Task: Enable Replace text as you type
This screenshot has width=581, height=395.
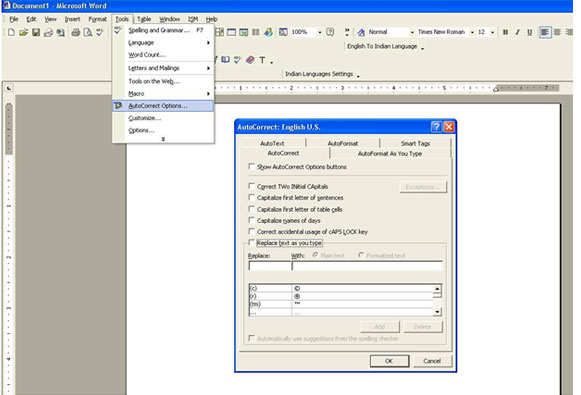Action: coord(252,243)
